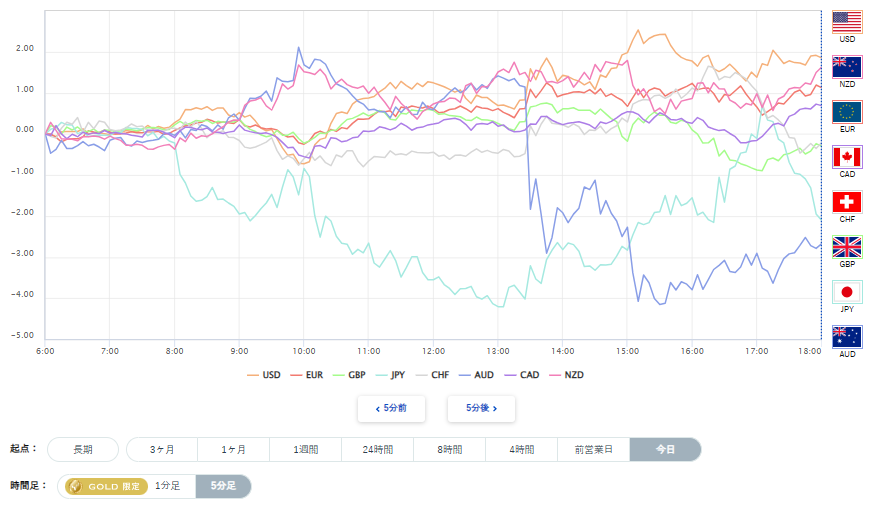Click the CHF Swiss flag icon
Image resolution: width=874 pixels, height=509 pixels.
pos(847,202)
